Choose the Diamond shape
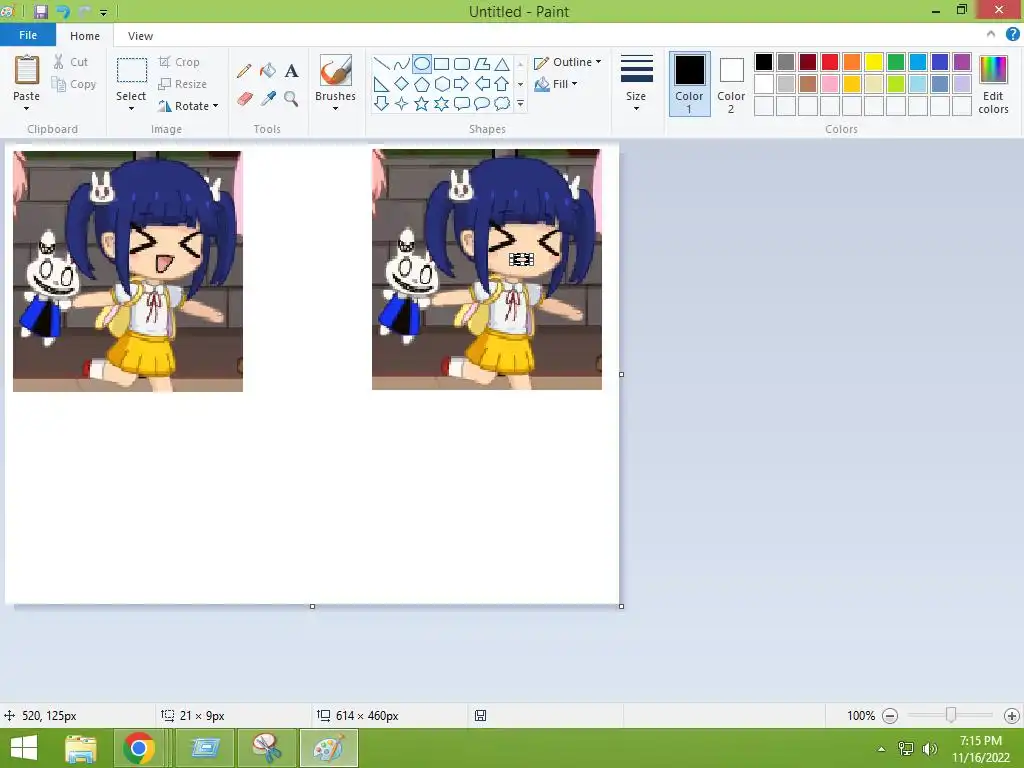Screen dimensions: 1024x768 coord(402,84)
